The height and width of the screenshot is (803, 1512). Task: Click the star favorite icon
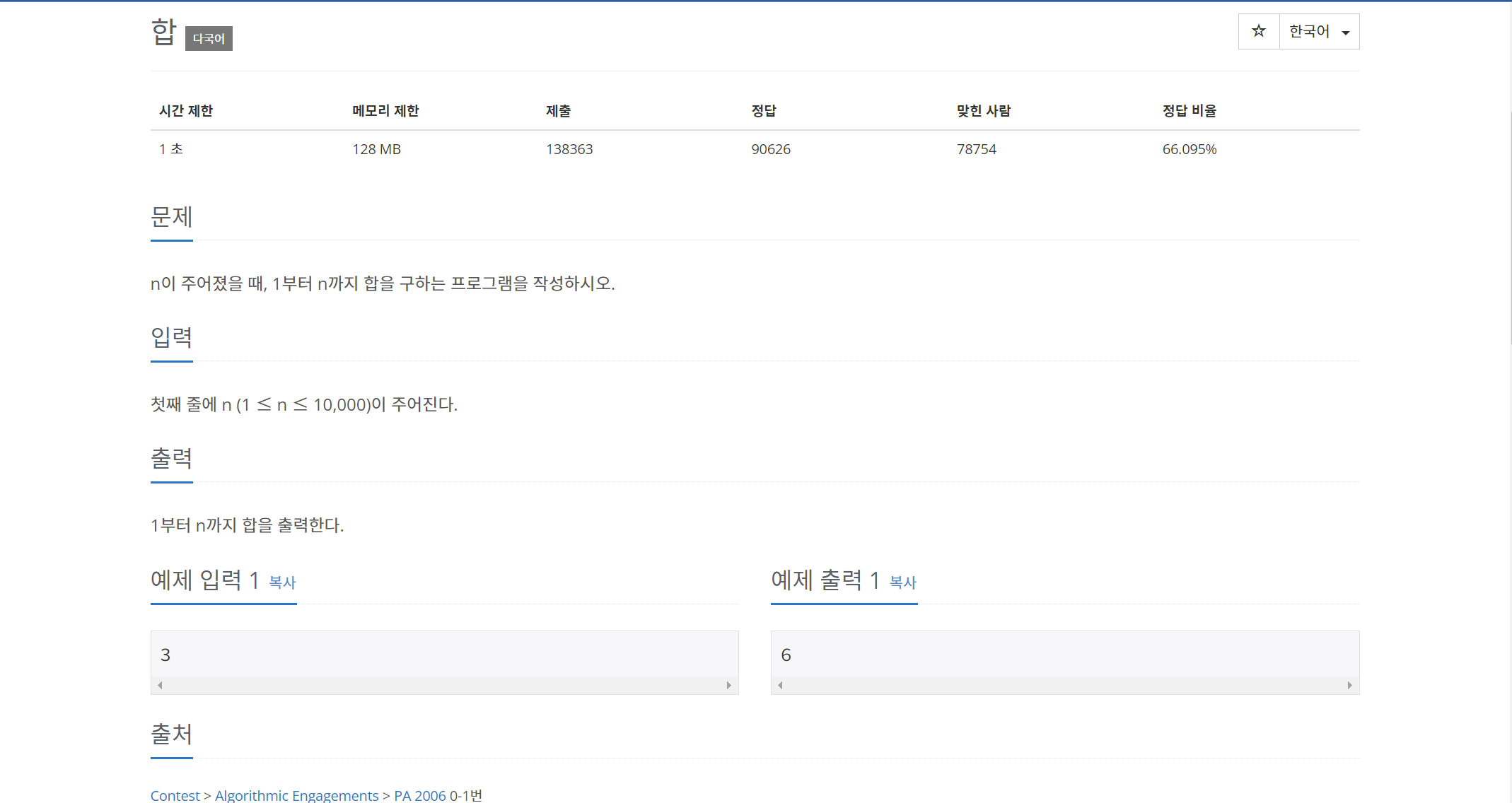1258,31
